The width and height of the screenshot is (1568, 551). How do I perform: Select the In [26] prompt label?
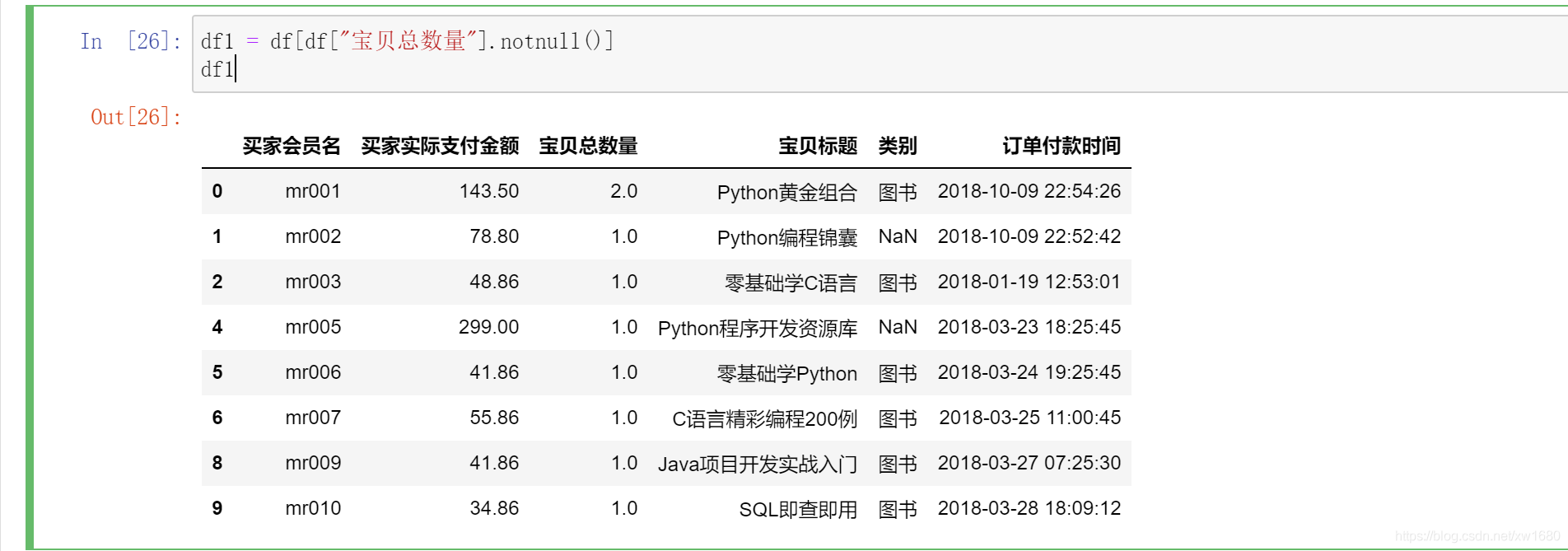131,40
